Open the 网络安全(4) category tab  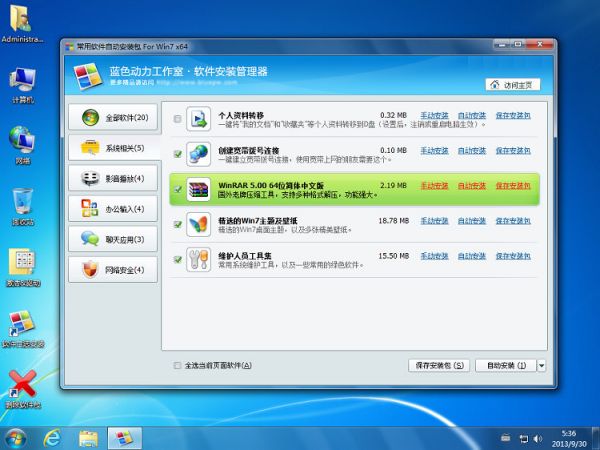112,270
